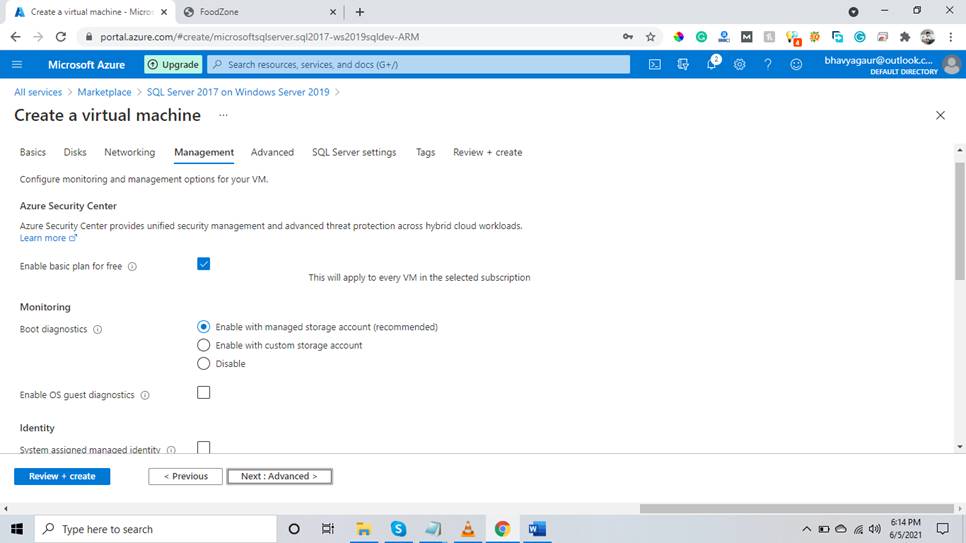Show info for System assigned managed identity
Viewport: 966px width, 543px height.
click(x=171, y=450)
